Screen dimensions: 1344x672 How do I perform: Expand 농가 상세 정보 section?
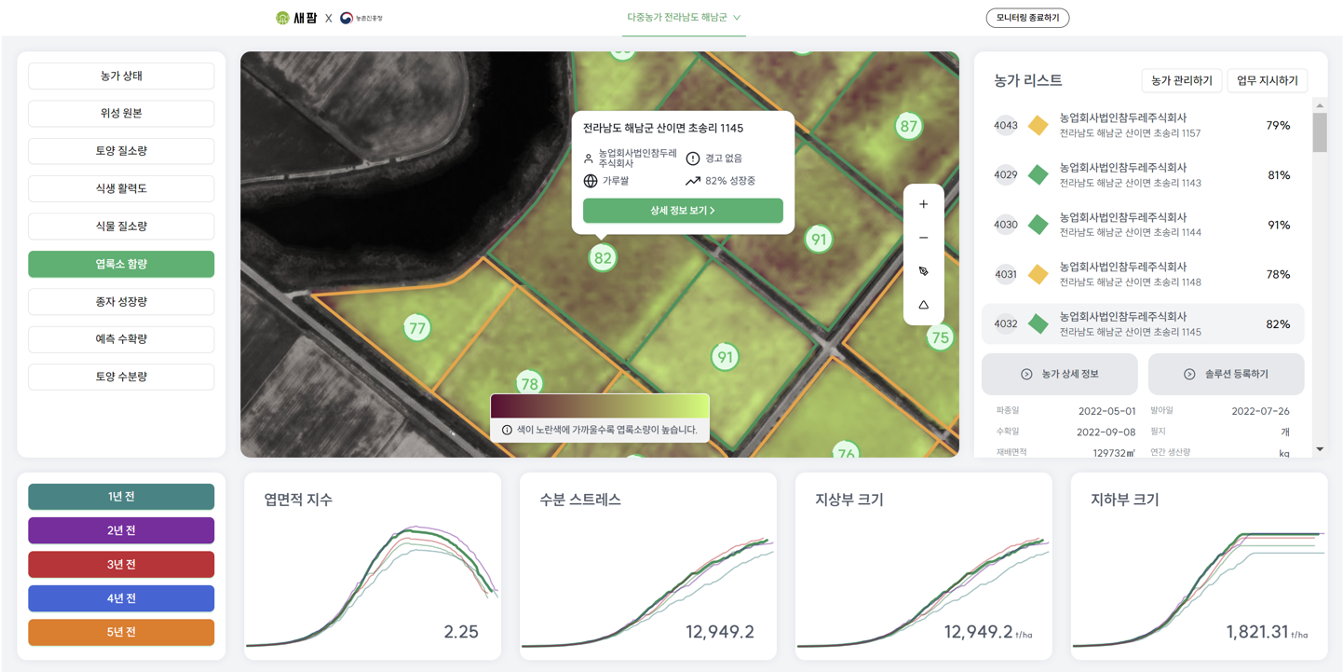click(1059, 374)
